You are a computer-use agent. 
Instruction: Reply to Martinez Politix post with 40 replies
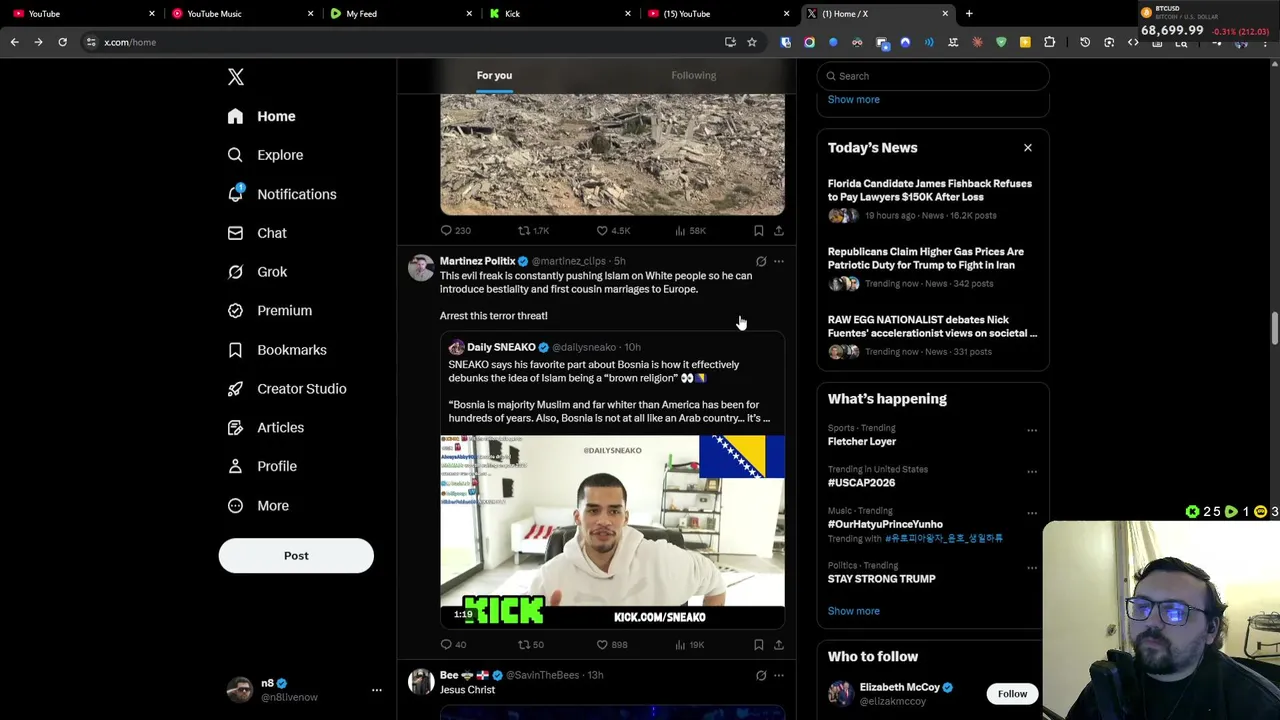tap(453, 645)
